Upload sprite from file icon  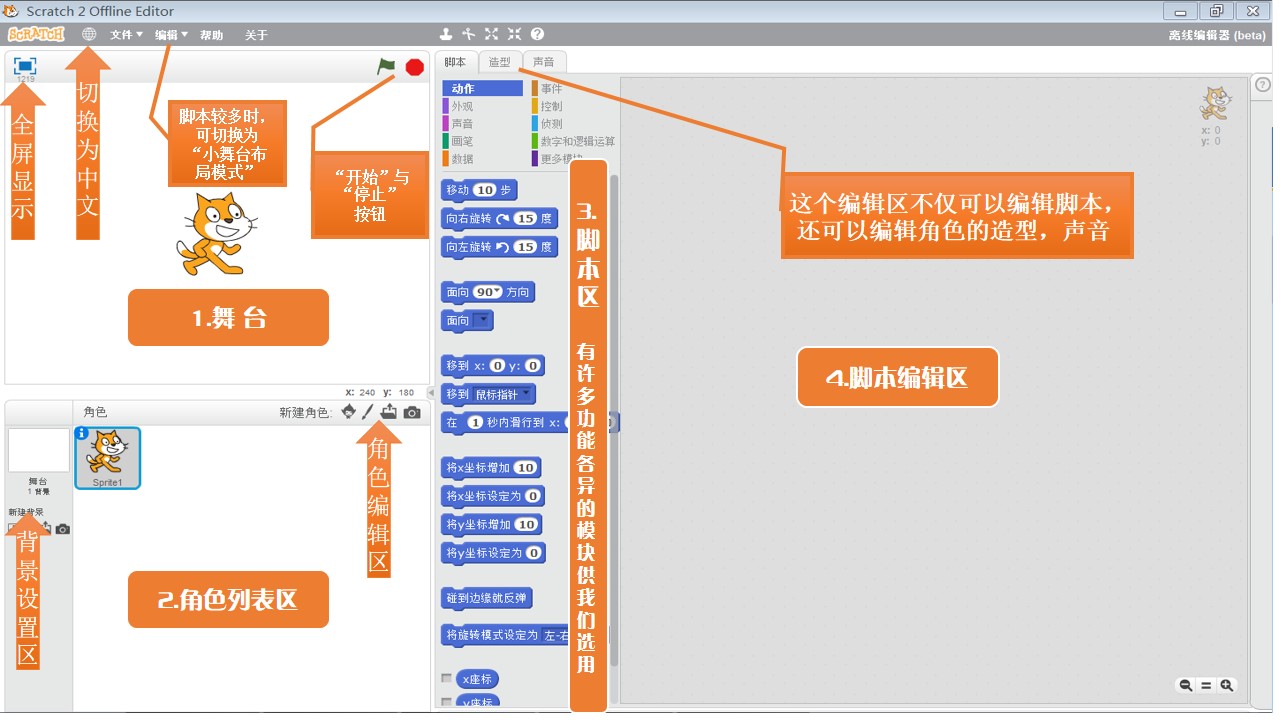pos(388,412)
